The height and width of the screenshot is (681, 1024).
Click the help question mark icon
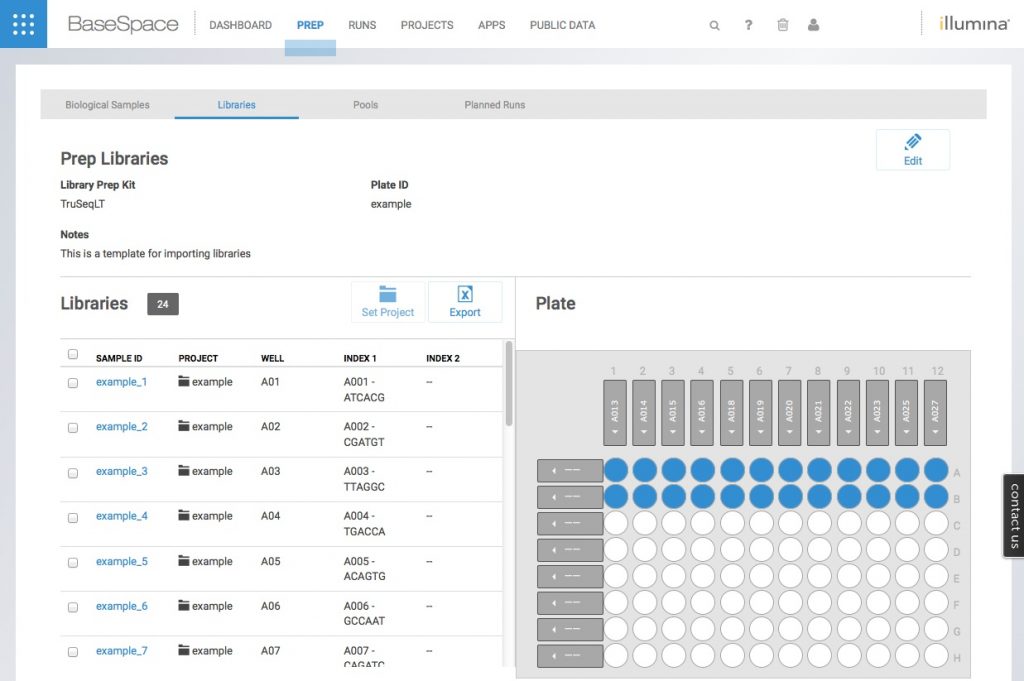pos(748,24)
